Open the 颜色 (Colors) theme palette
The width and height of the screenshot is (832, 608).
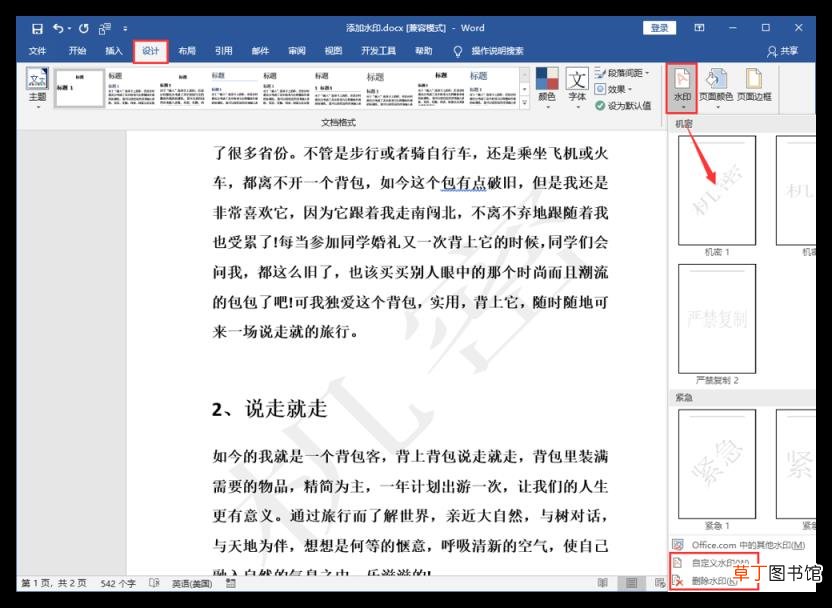point(547,88)
